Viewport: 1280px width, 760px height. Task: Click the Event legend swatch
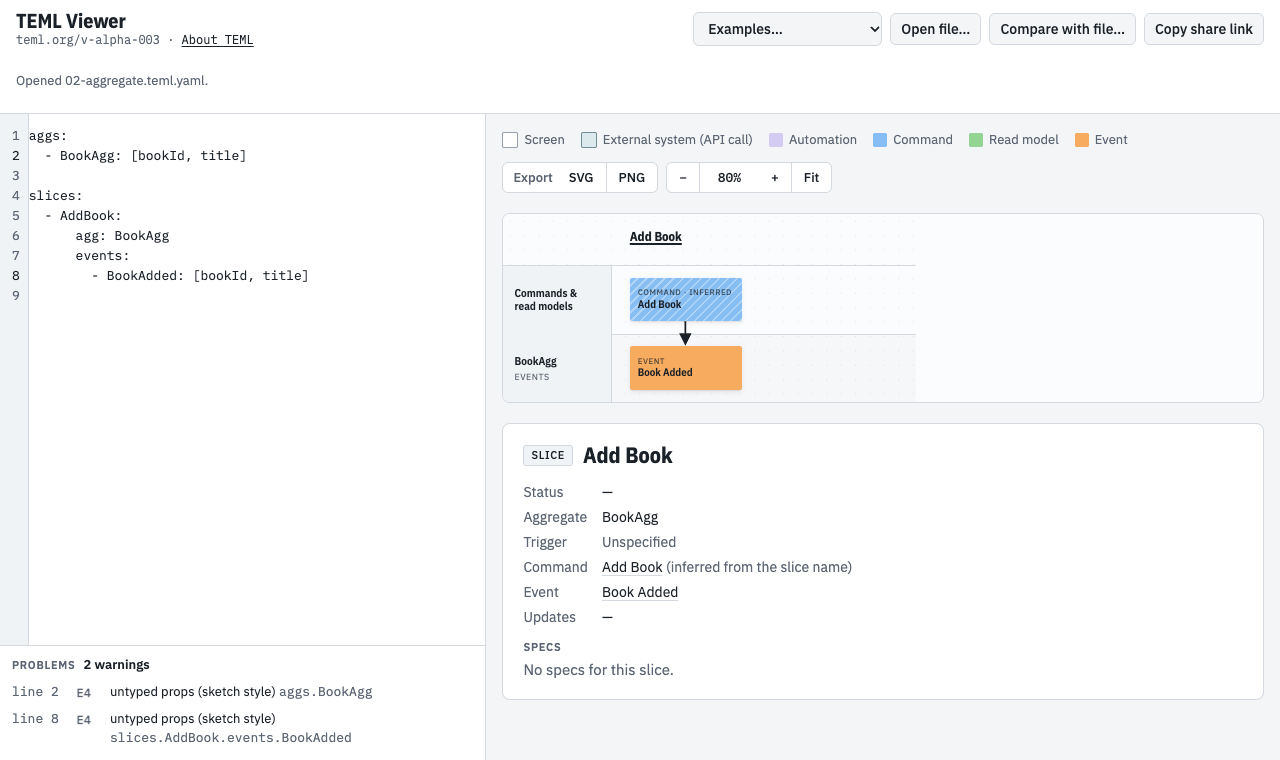tap(1082, 140)
